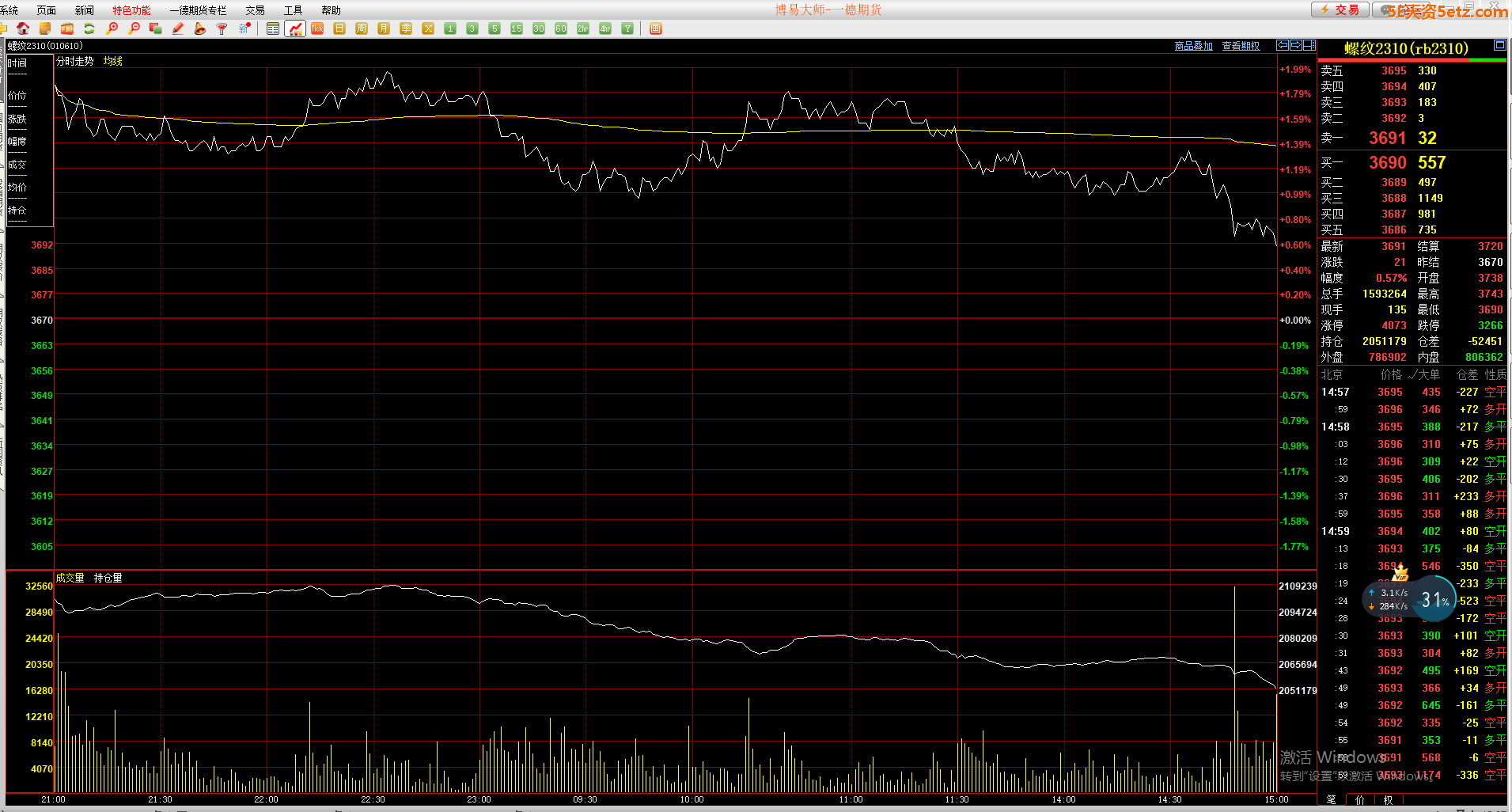
Task: Select the red pencil drawing tool
Action: (x=178, y=28)
